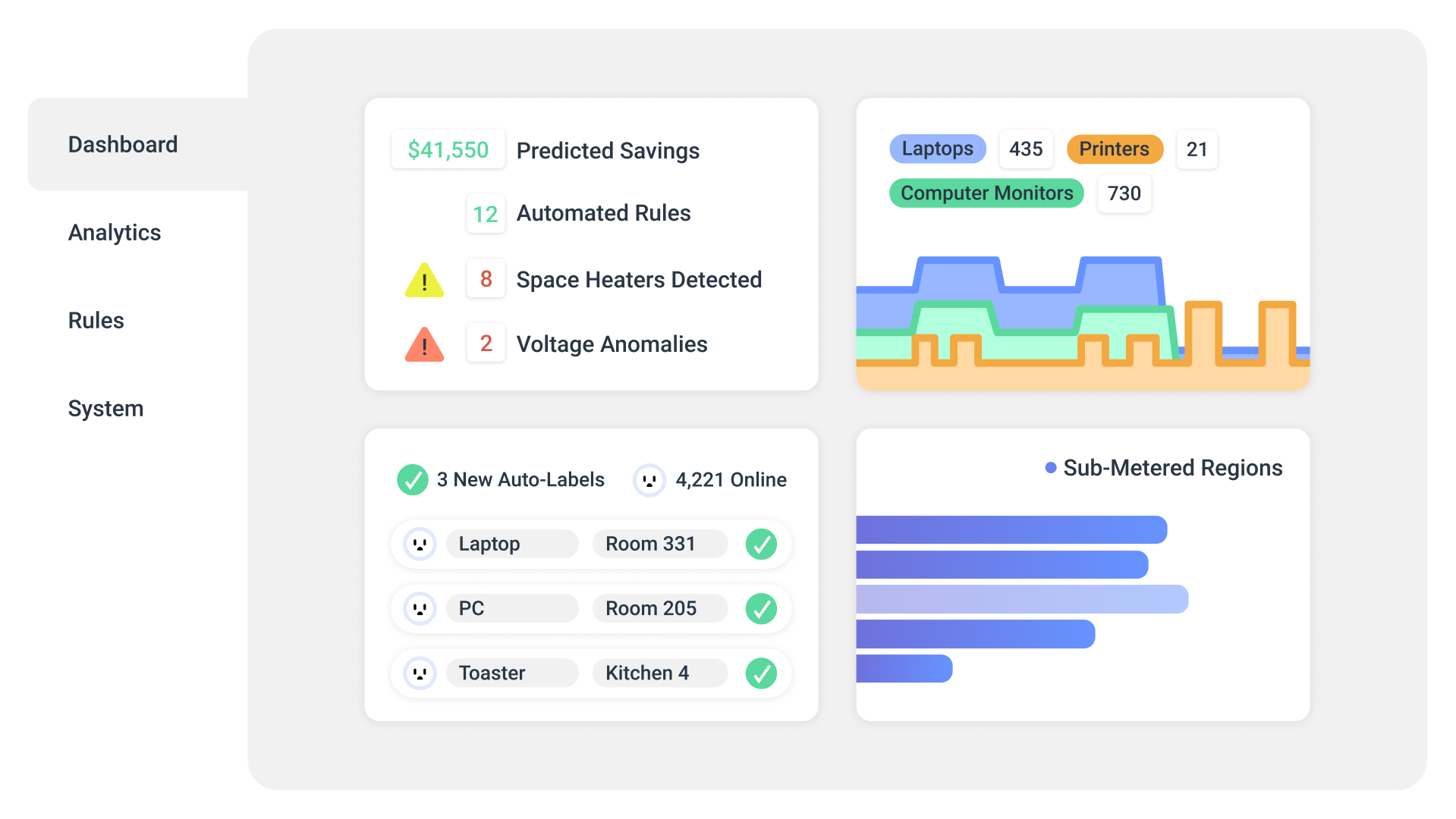Click the $41,550 Predicted Savings figure
The width and height of the screenshot is (1456, 819).
pyautogui.click(x=448, y=149)
